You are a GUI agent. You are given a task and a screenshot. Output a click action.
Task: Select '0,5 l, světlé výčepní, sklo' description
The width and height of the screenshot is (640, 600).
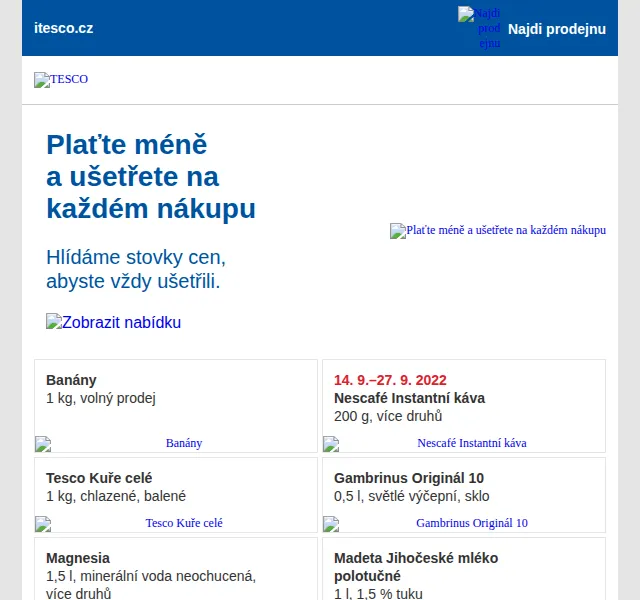pos(411,496)
